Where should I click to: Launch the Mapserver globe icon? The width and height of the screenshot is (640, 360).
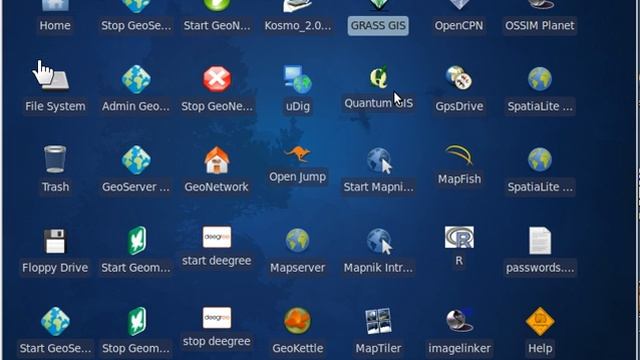(x=298, y=240)
